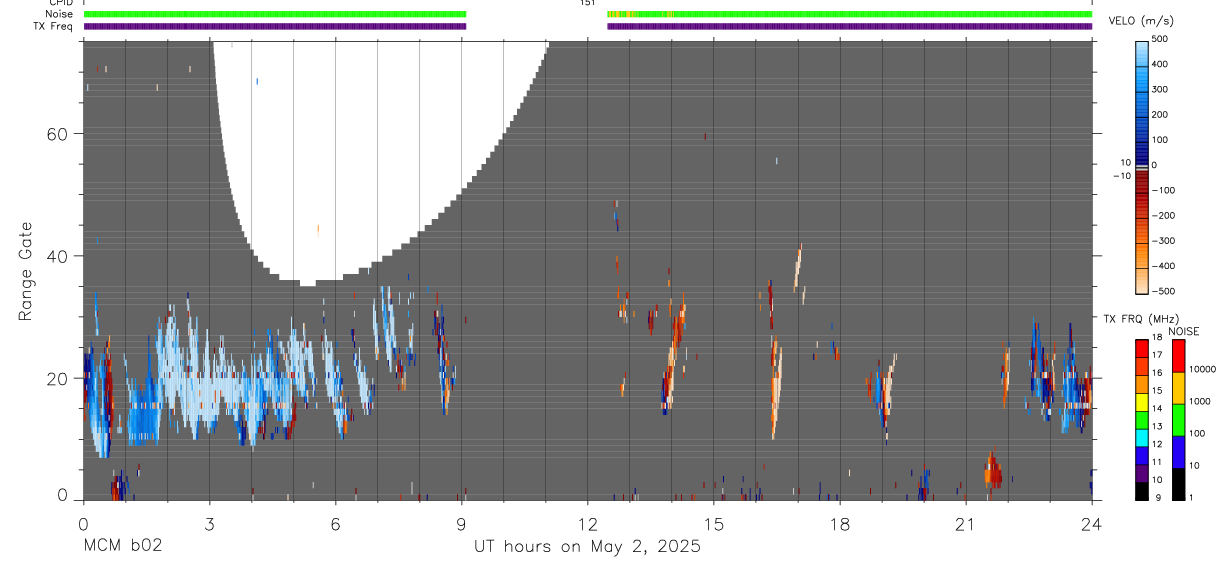This screenshot has width=1228, height=567.
Task: Click the '151' CPID value above the plot
Action: pos(588,3)
